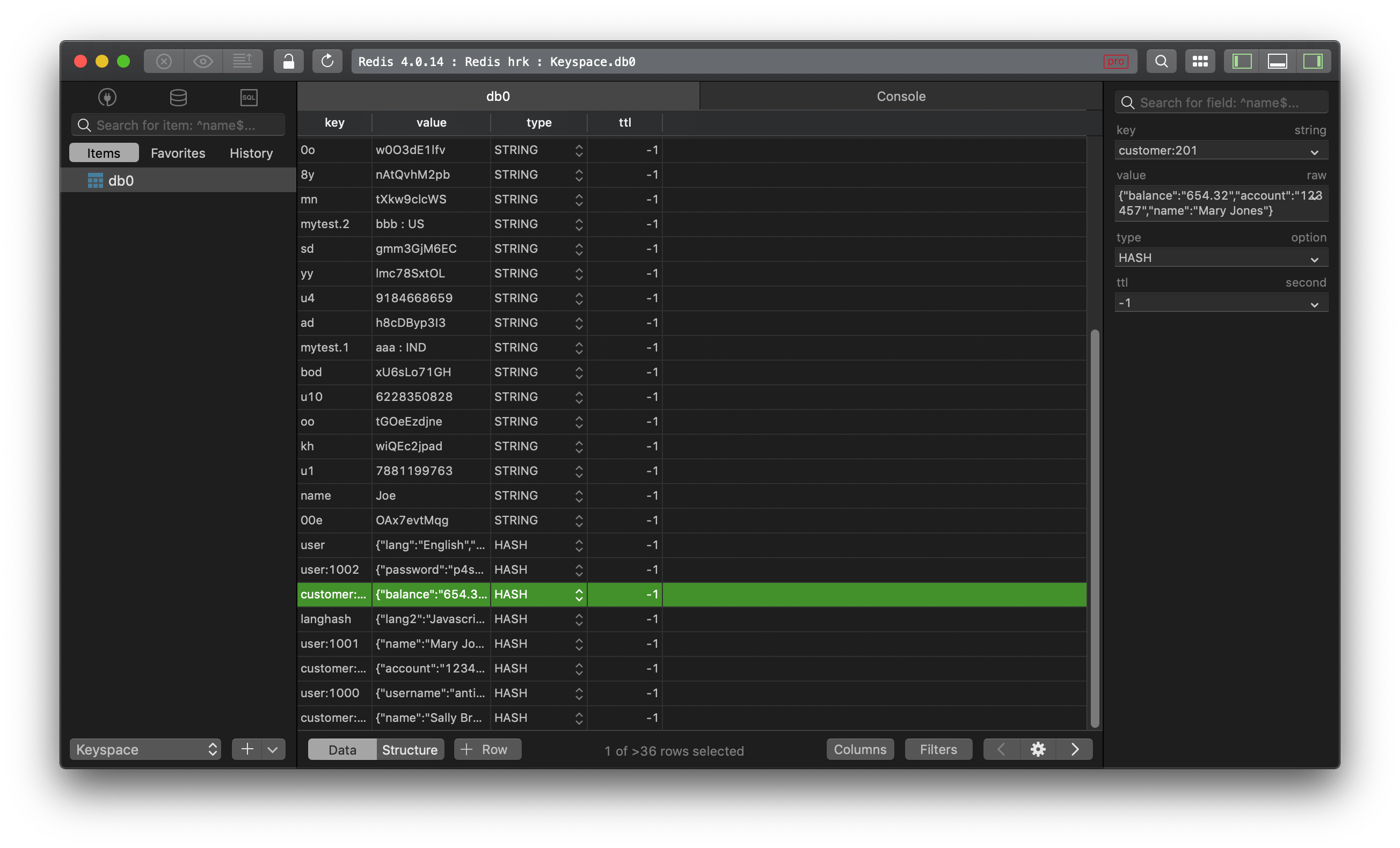
Task: Open the SQL query icon in sidebar
Action: point(249,97)
